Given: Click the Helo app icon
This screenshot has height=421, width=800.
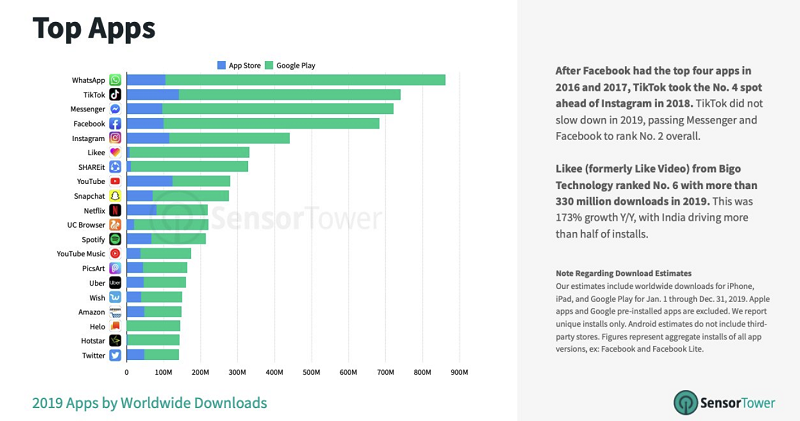Looking at the screenshot, I should point(115,326).
